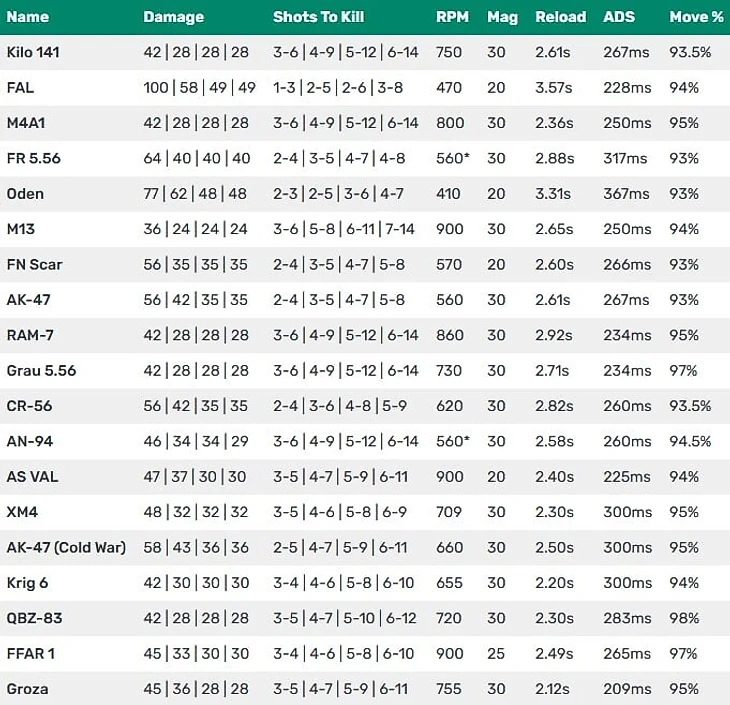The image size is (730, 705).
Task: Select the Grau 5.56 row
Action: click(365, 371)
